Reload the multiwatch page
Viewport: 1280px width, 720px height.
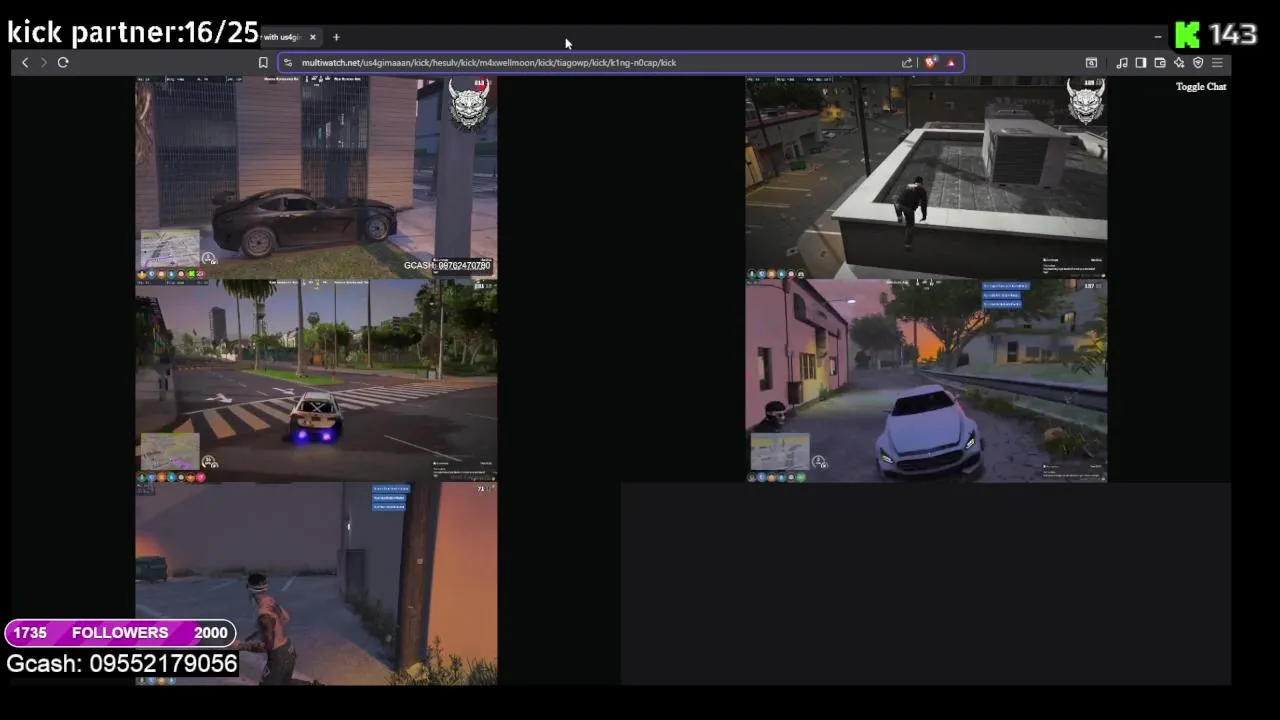click(x=63, y=62)
